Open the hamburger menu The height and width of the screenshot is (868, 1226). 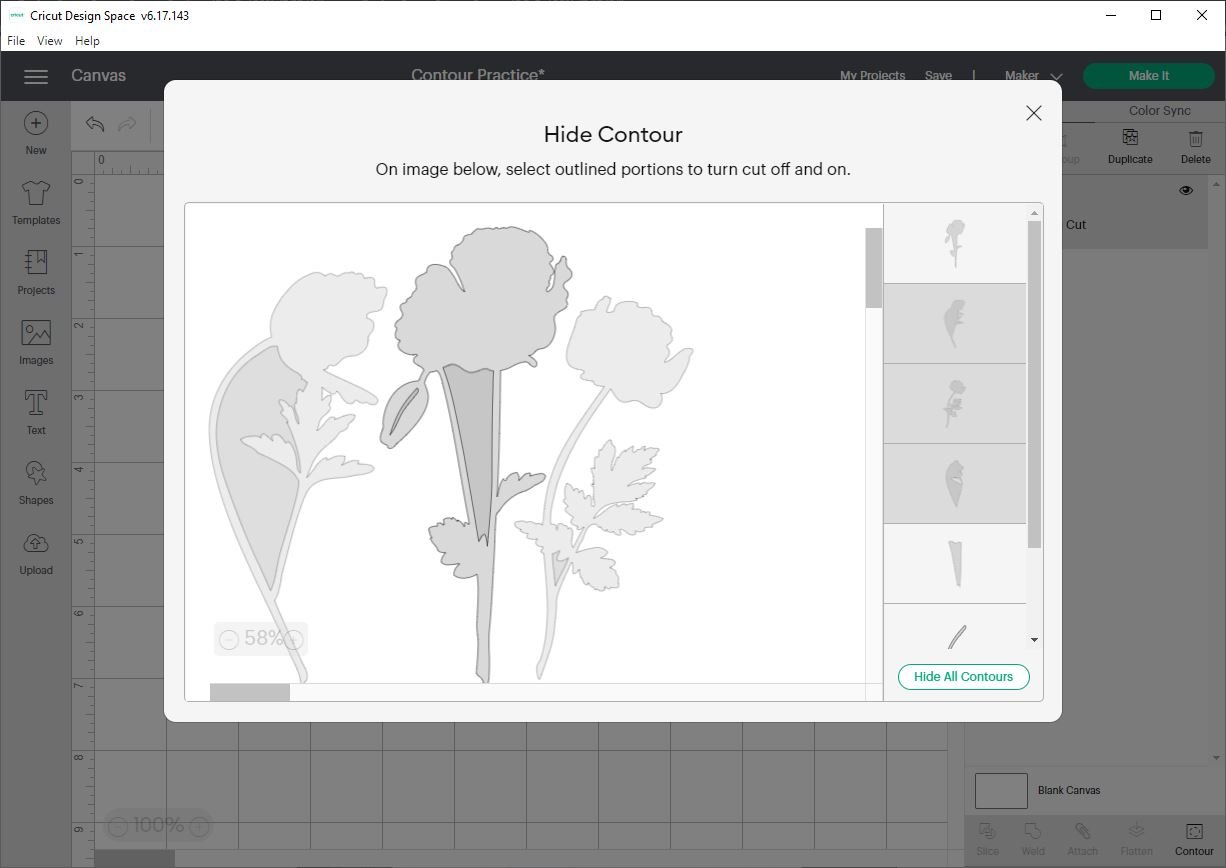pos(36,76)
